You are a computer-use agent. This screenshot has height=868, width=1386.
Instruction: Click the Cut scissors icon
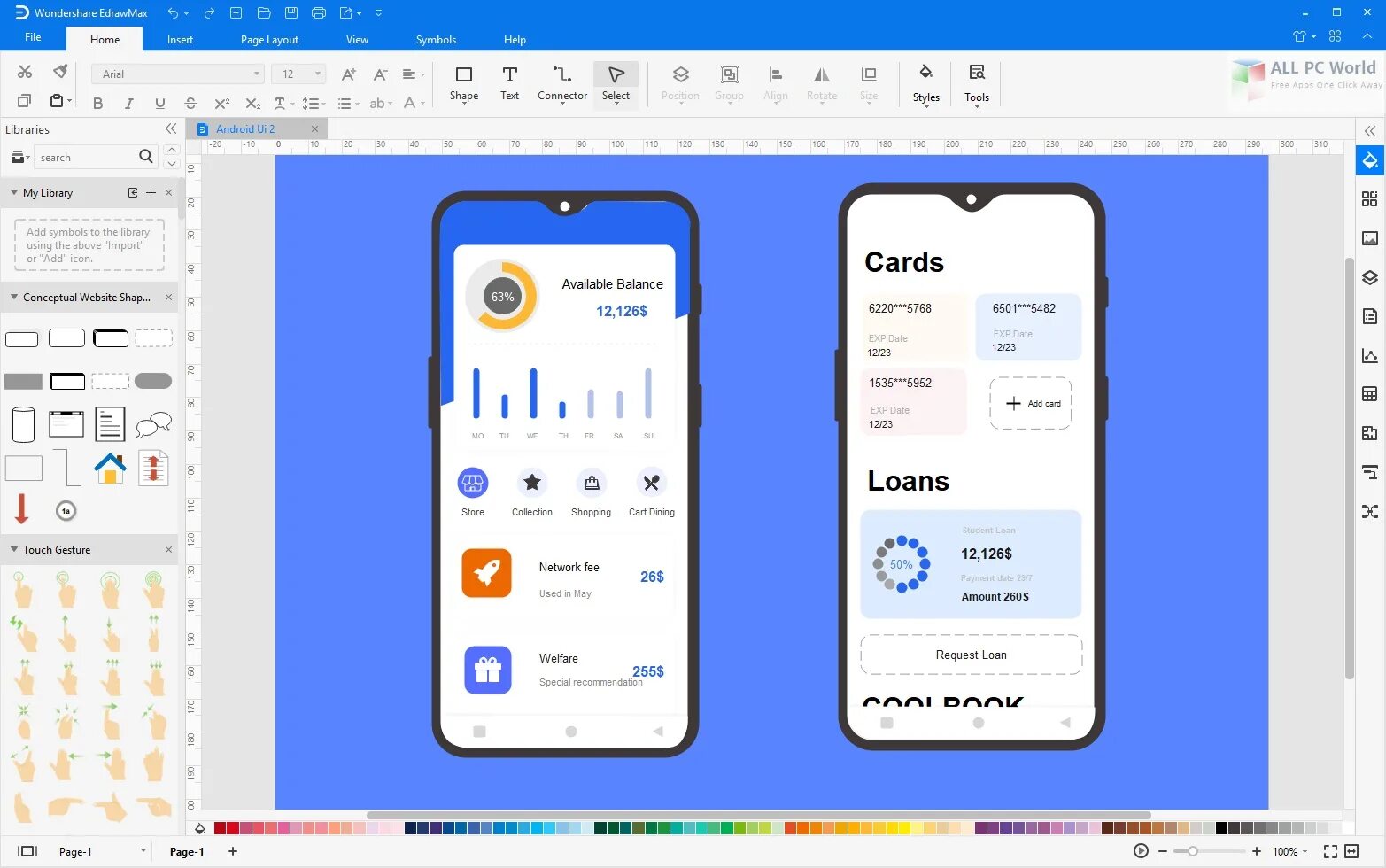pyautogui.click(x=25, y=72)
